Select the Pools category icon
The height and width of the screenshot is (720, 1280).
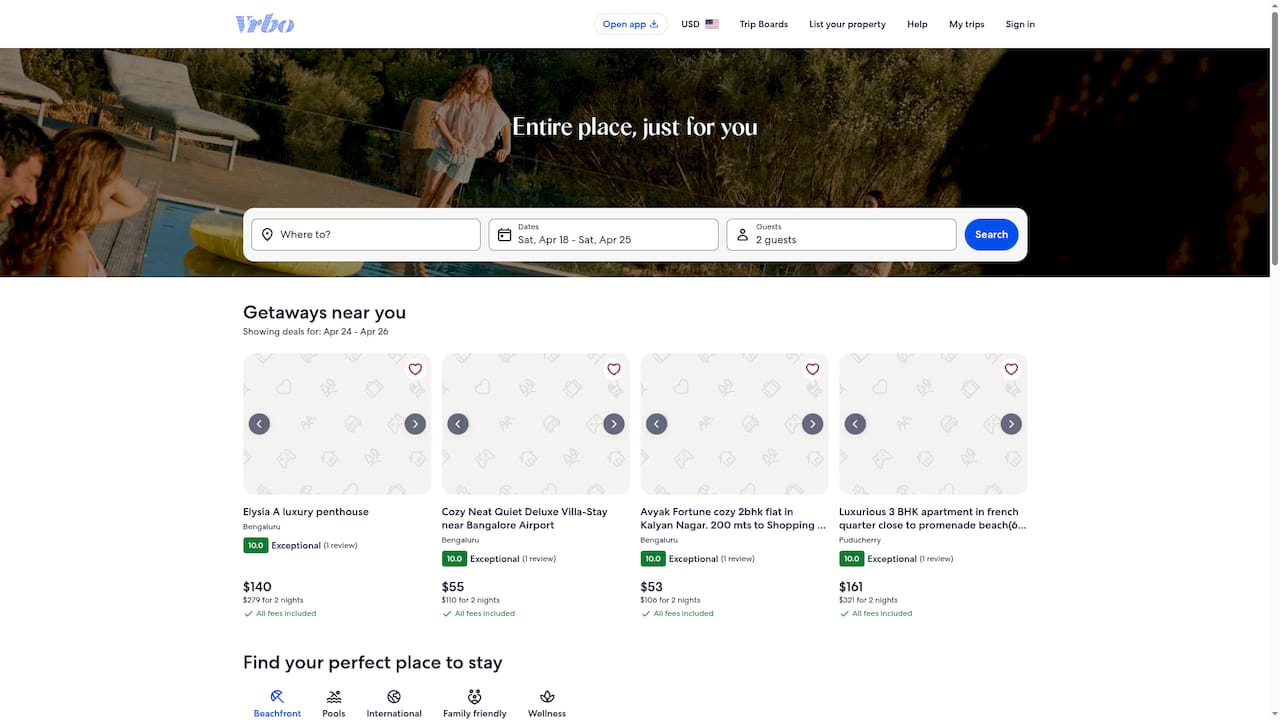pos(333,698)
